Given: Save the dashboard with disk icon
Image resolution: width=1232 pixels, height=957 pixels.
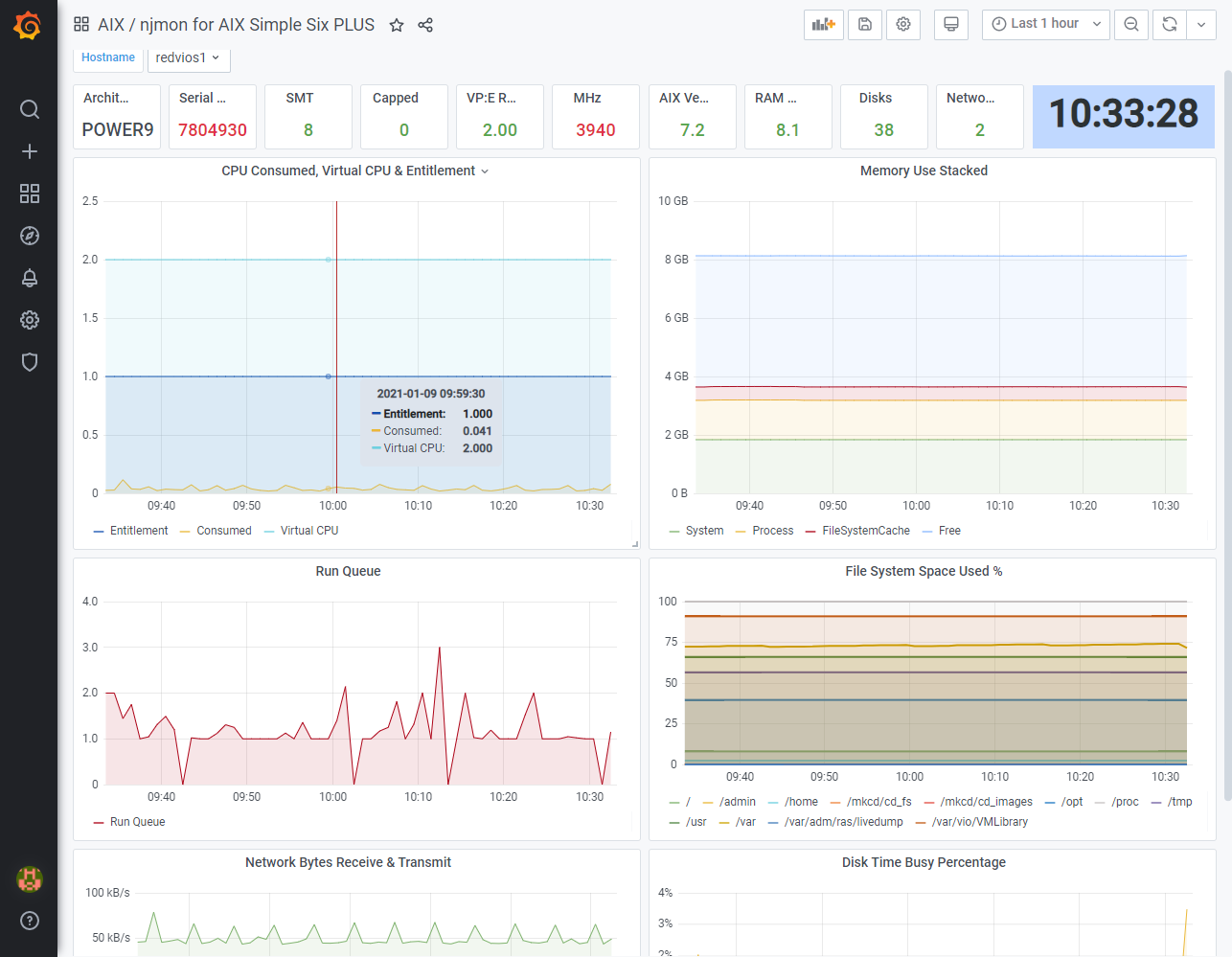Looking at the screenshot, I should (865, 24).
